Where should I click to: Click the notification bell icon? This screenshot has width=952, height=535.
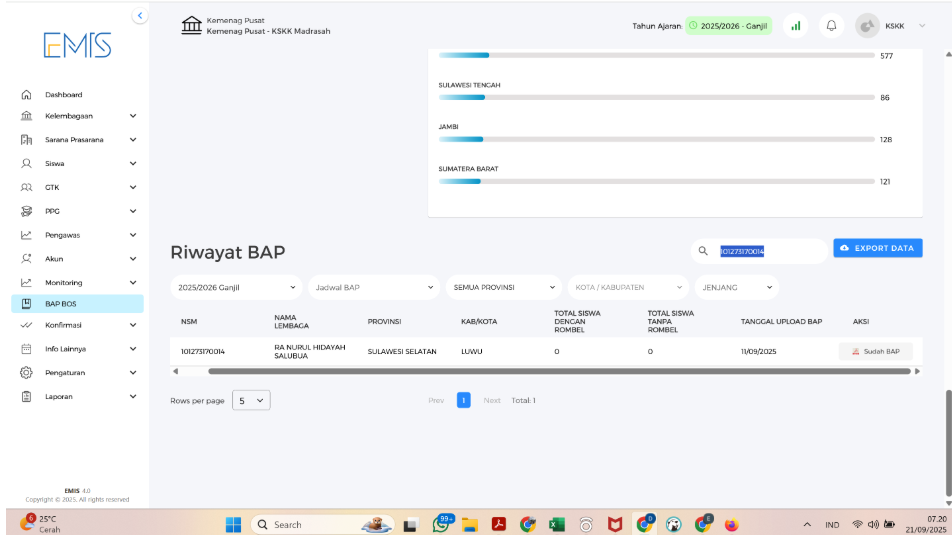830,26
